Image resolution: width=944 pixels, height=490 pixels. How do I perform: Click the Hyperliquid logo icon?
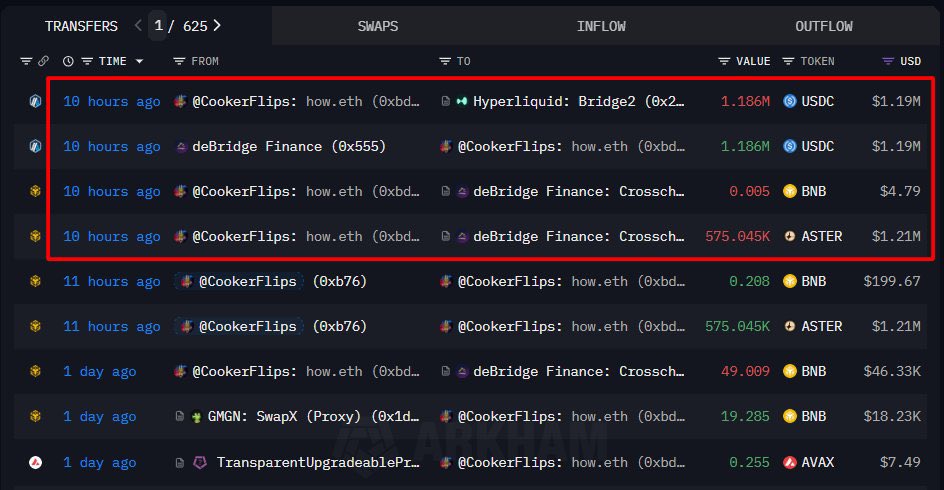[462, 102]
